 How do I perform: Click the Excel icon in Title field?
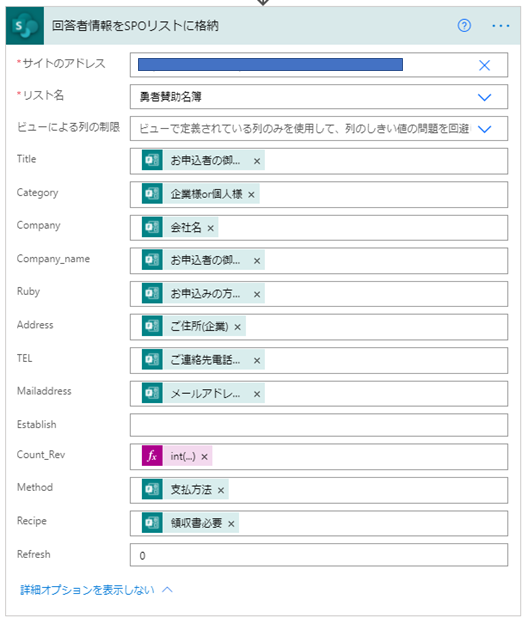click(x=152, y=160)
